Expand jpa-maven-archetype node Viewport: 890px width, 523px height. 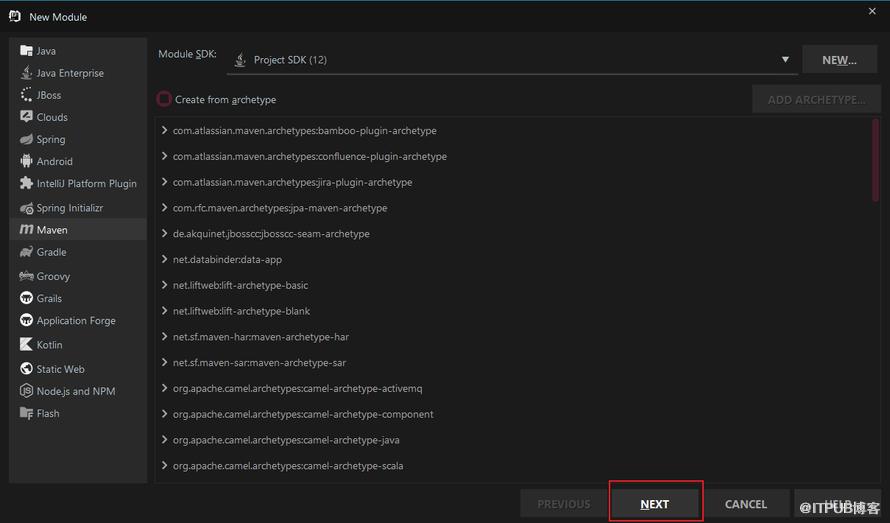pos(164,207)
